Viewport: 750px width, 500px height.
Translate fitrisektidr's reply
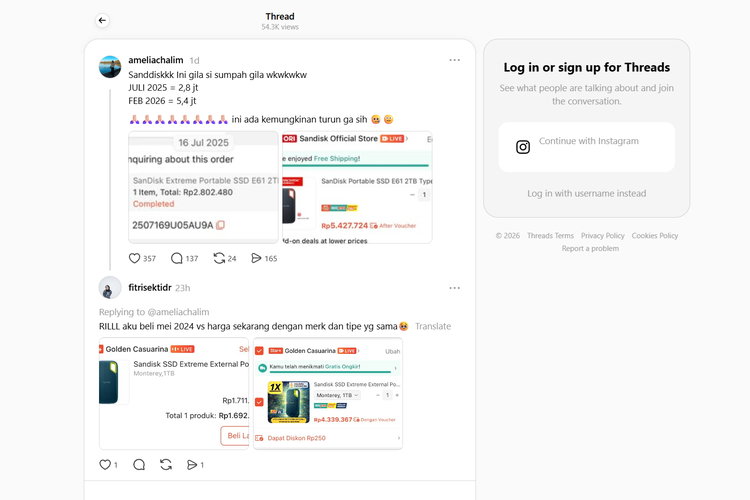point(433,326)
